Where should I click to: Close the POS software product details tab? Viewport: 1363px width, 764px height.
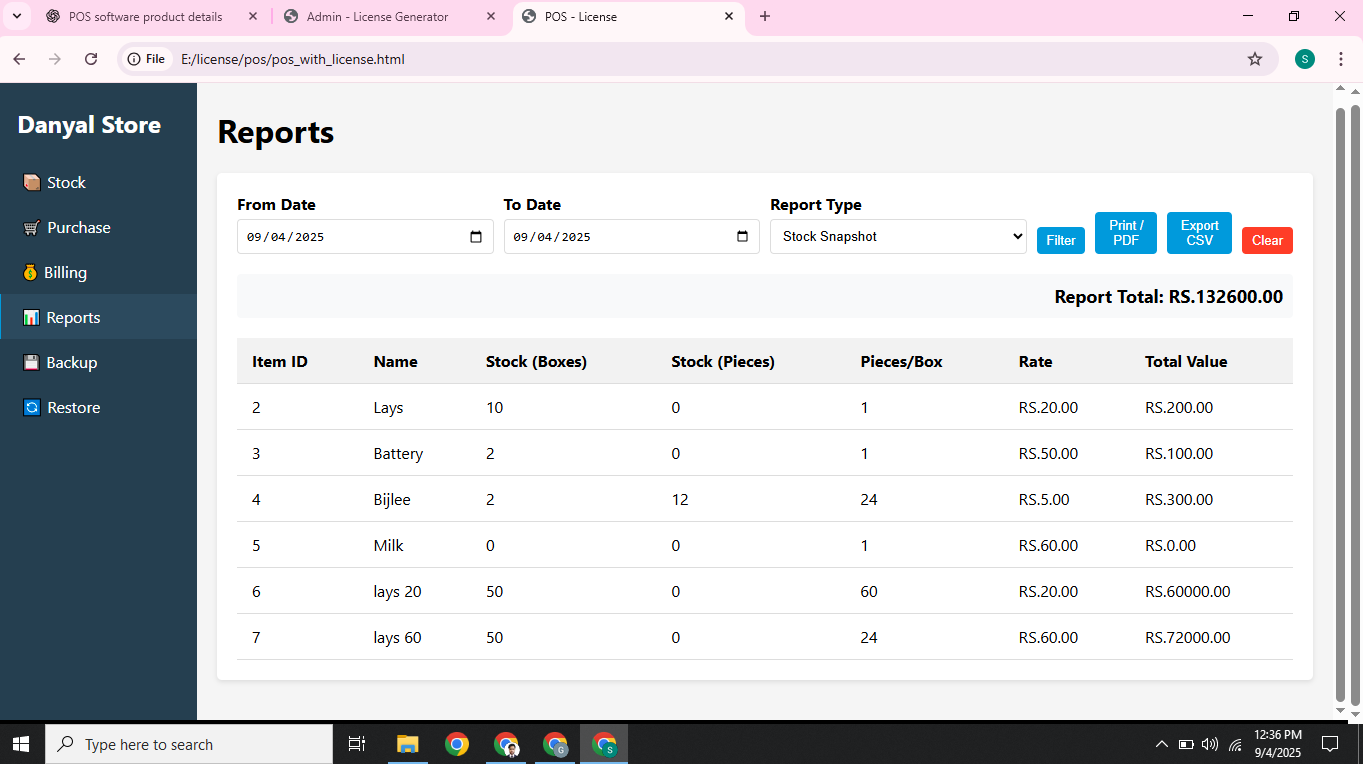point(253,16)
